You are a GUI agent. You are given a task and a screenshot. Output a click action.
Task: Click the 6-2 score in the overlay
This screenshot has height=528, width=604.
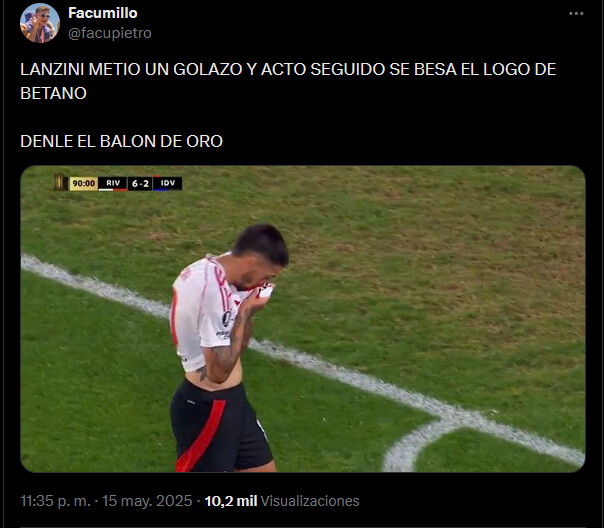point(140,184)
